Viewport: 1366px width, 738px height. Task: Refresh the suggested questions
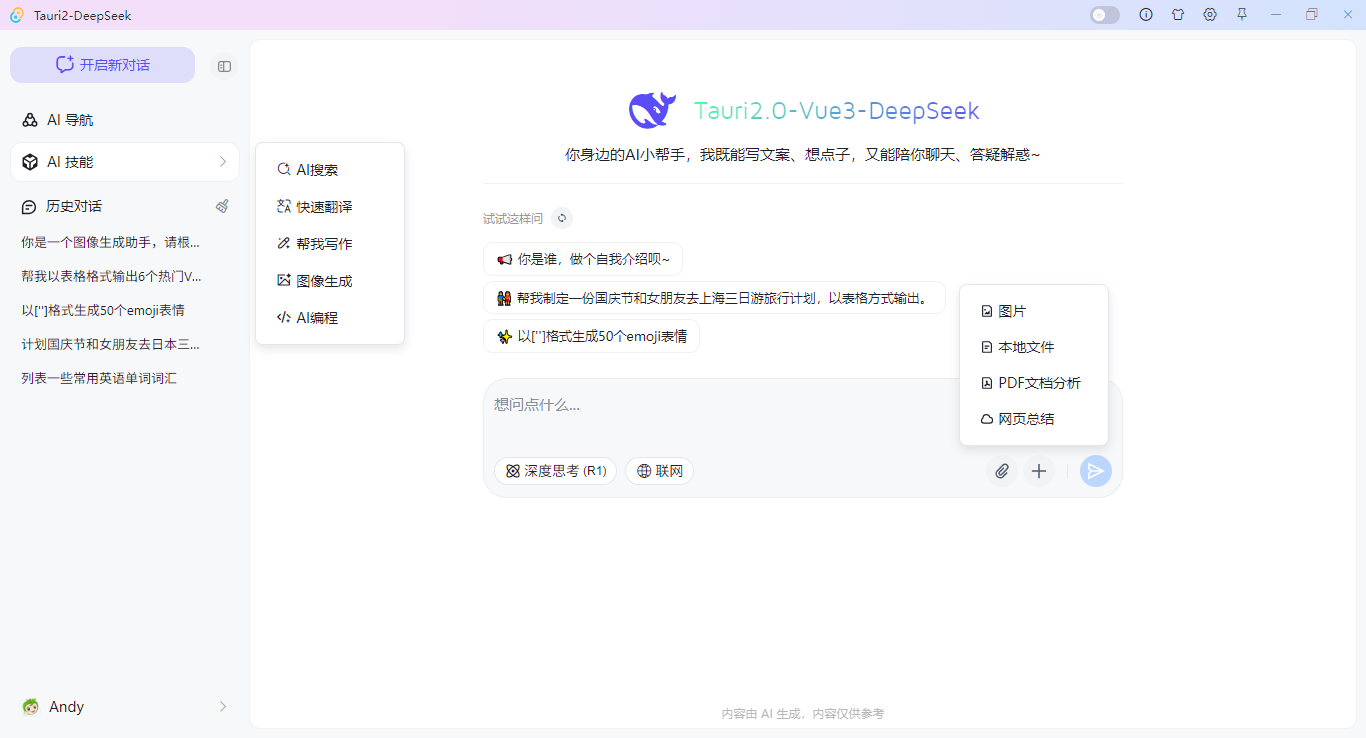[x=561, y=217]
